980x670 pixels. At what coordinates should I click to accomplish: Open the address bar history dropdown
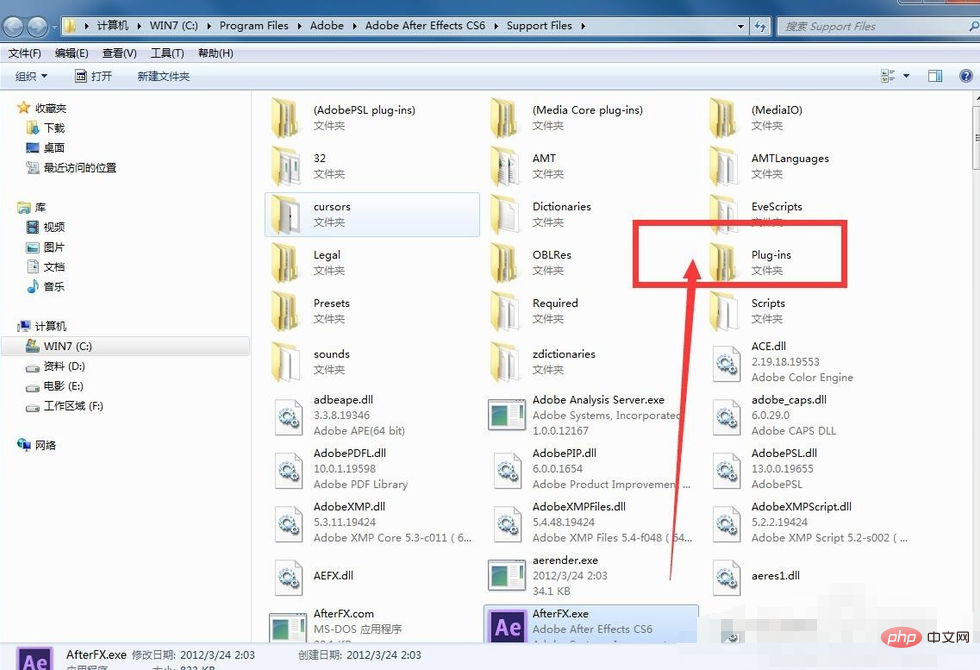[741, 26]
